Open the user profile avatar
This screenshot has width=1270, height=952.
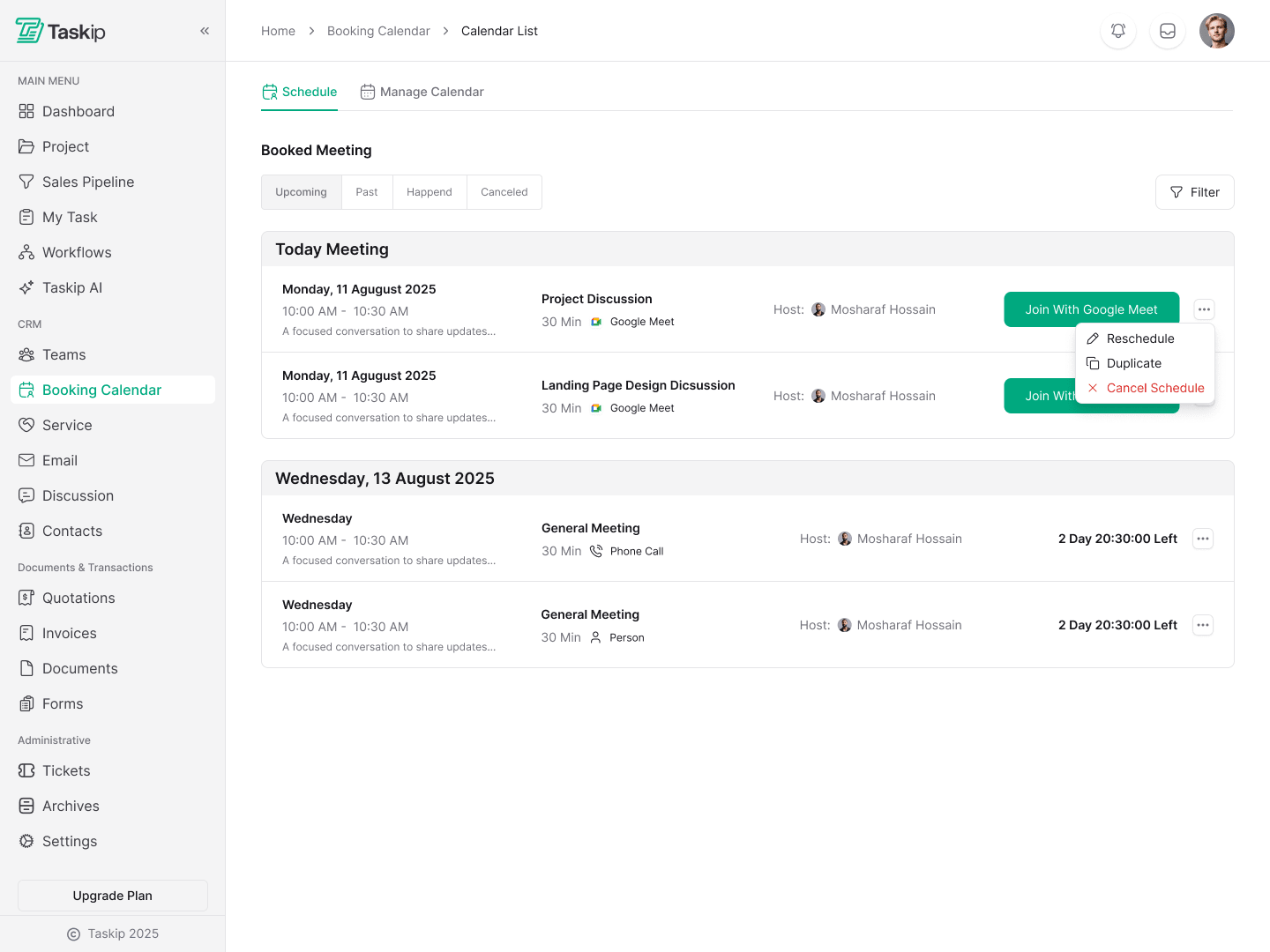1217,30
